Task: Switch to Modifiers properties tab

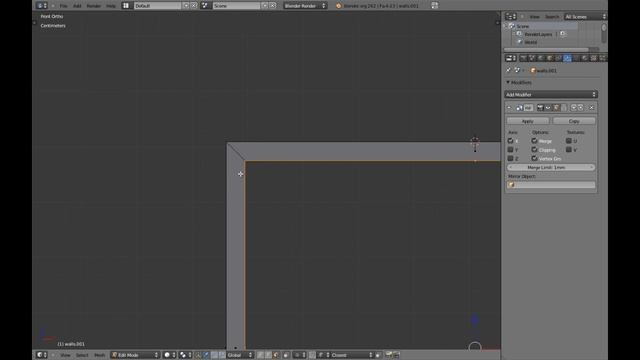Action: pyautogui.click(x=567, y=58)
